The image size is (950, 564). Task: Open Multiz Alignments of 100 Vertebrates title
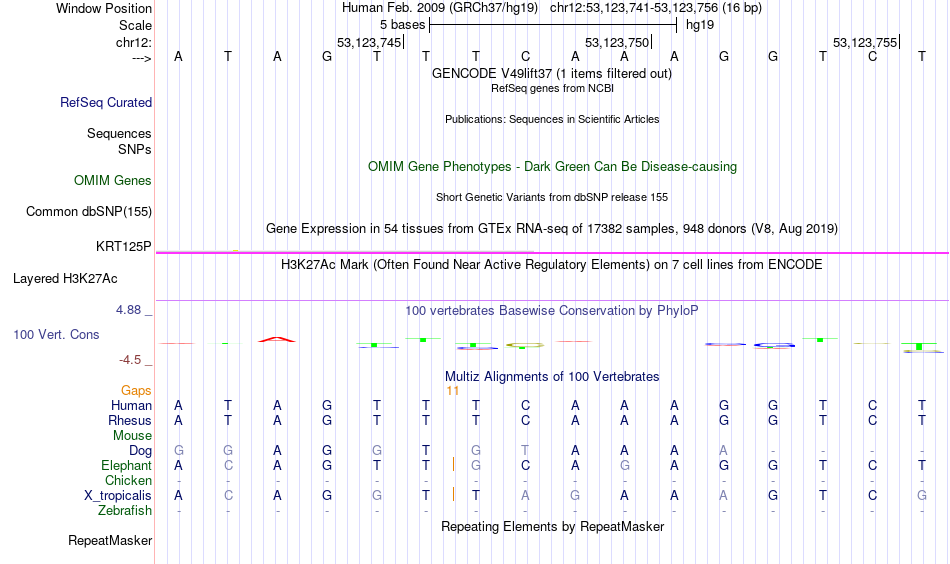[552, 377]
